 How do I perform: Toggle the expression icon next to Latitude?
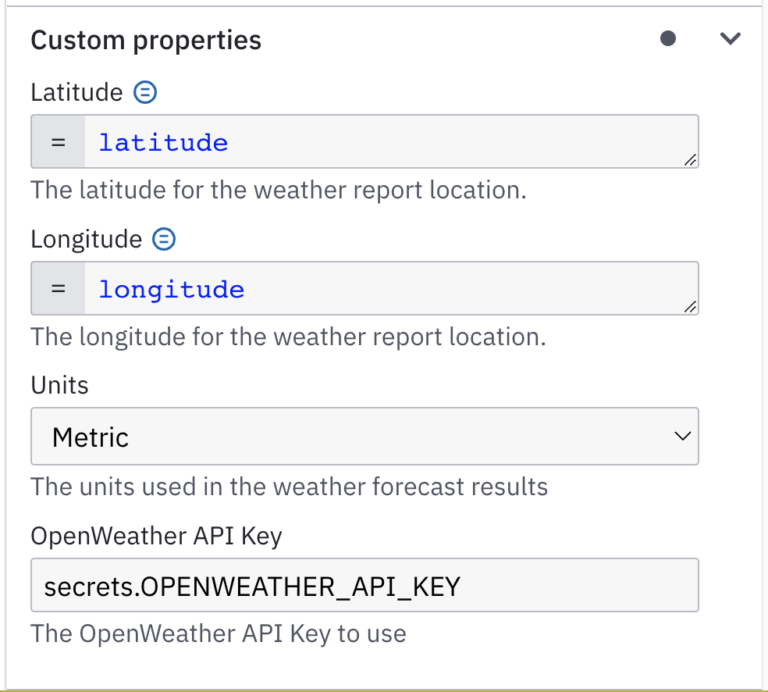click(x=145, y=93)
